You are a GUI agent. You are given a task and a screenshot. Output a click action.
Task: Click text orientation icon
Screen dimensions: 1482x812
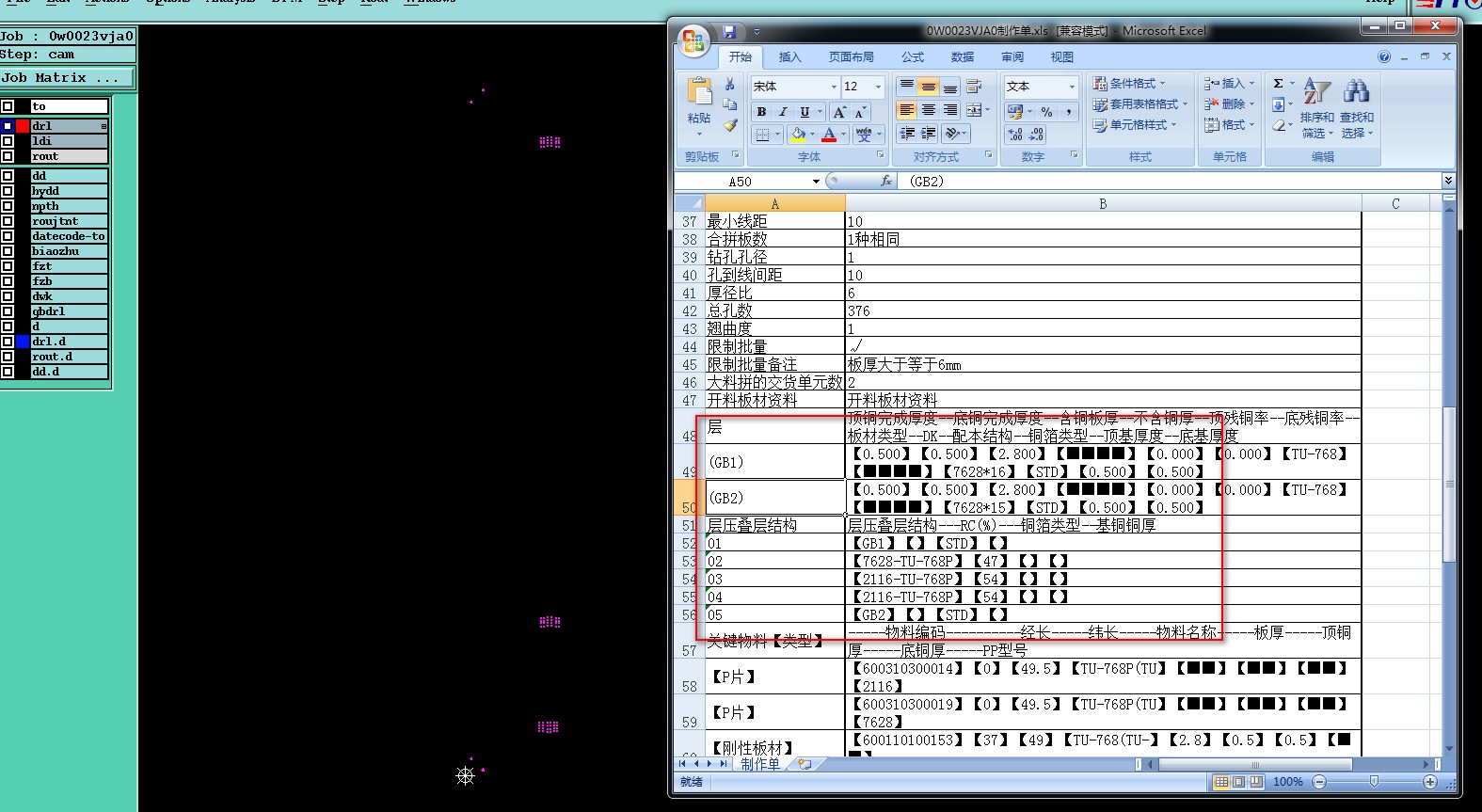(x=952, y=134)
